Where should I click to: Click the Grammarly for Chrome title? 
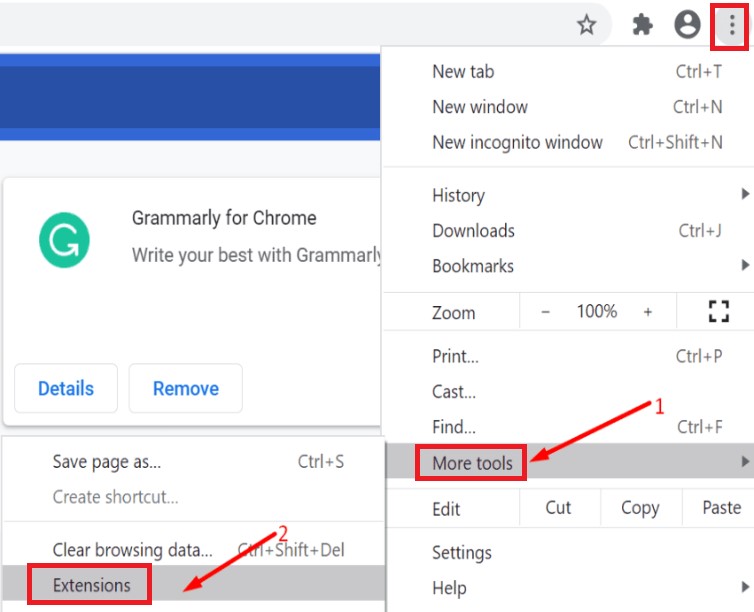[224, 218]
